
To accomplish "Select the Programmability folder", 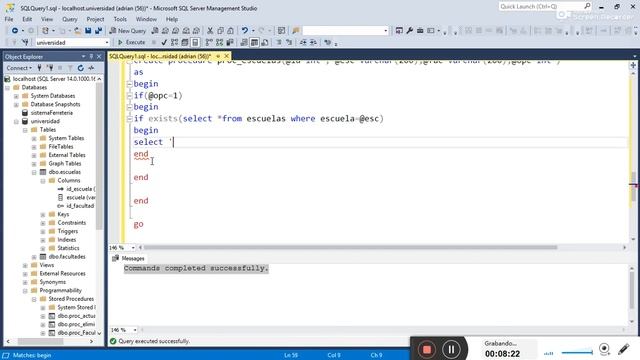I will coord(60,291).
